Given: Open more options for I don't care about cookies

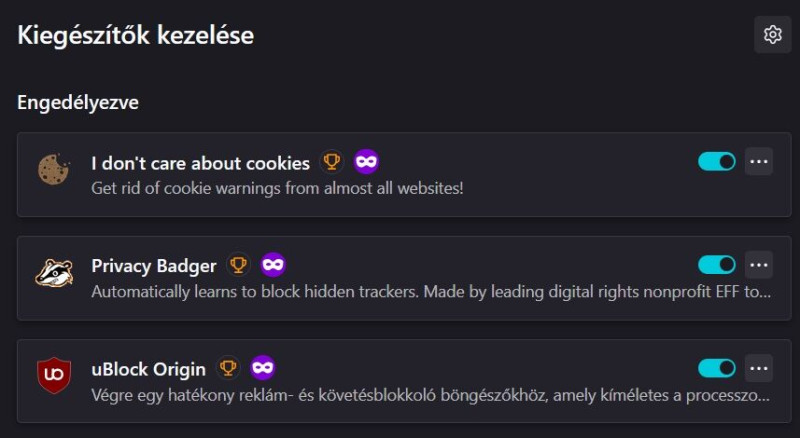Looking at the screenshot, I should pos(759,161).
